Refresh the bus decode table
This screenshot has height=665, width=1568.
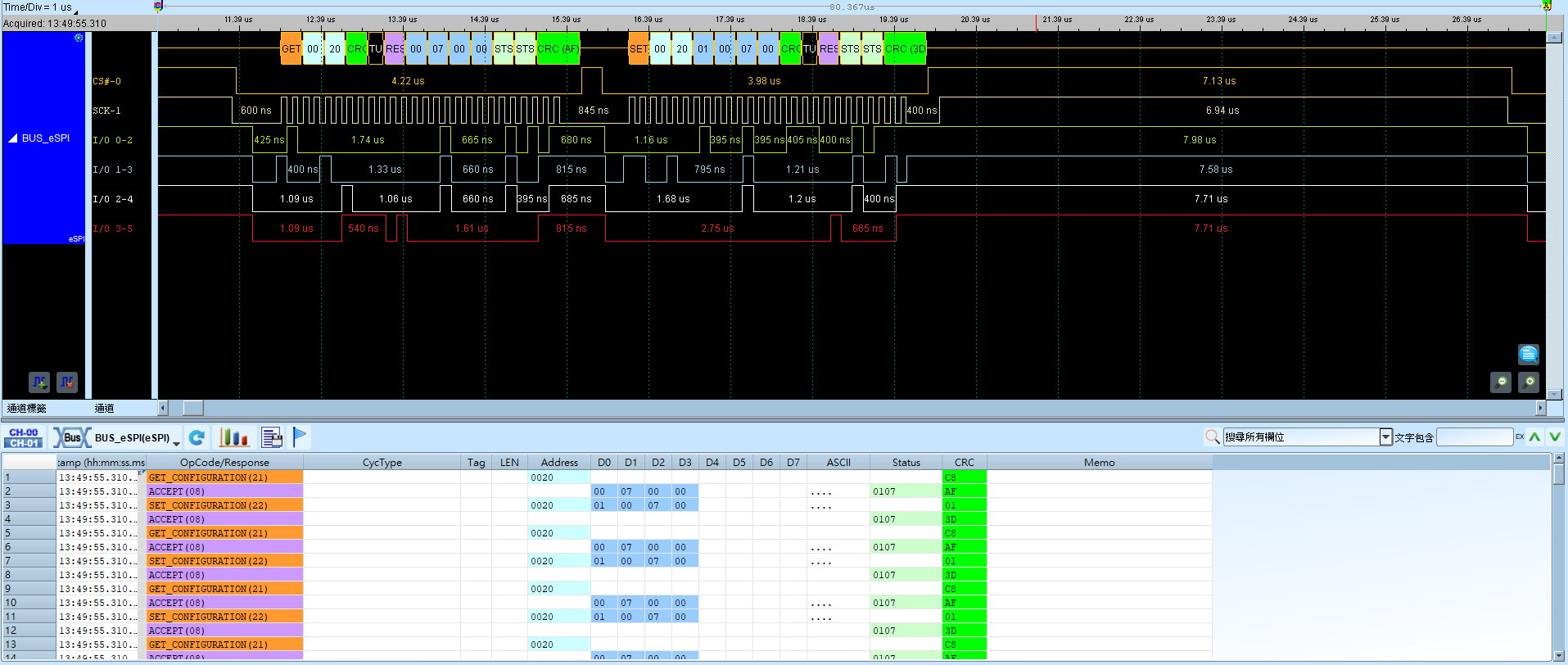197,437
